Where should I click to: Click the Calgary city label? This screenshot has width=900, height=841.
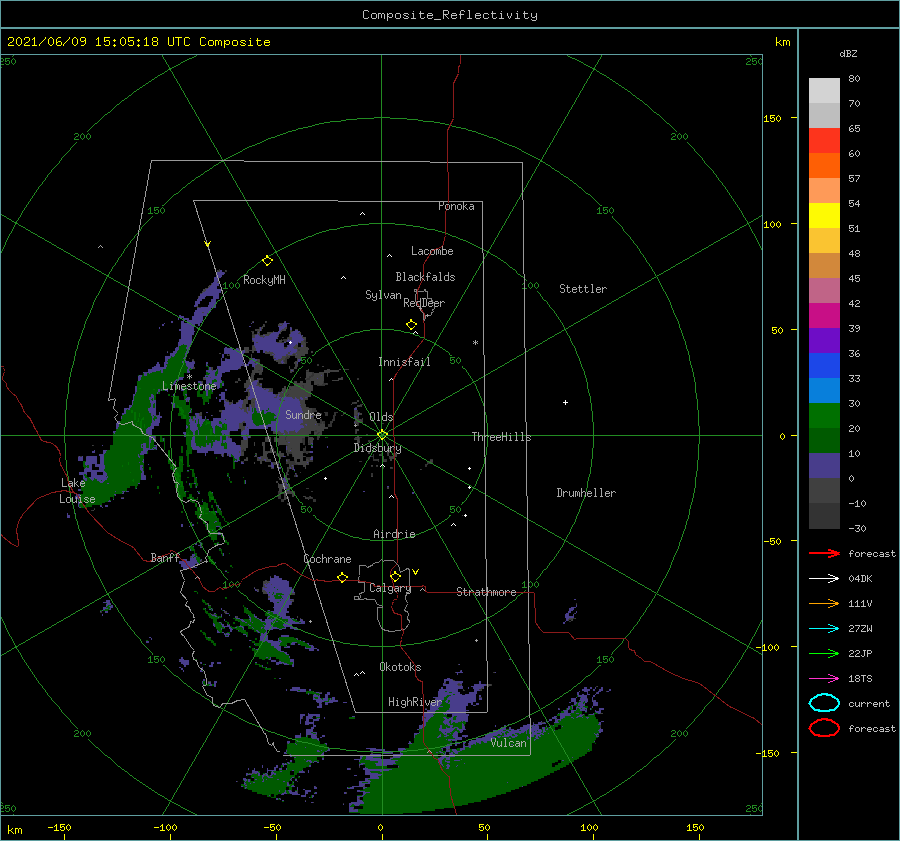point(390,588)
